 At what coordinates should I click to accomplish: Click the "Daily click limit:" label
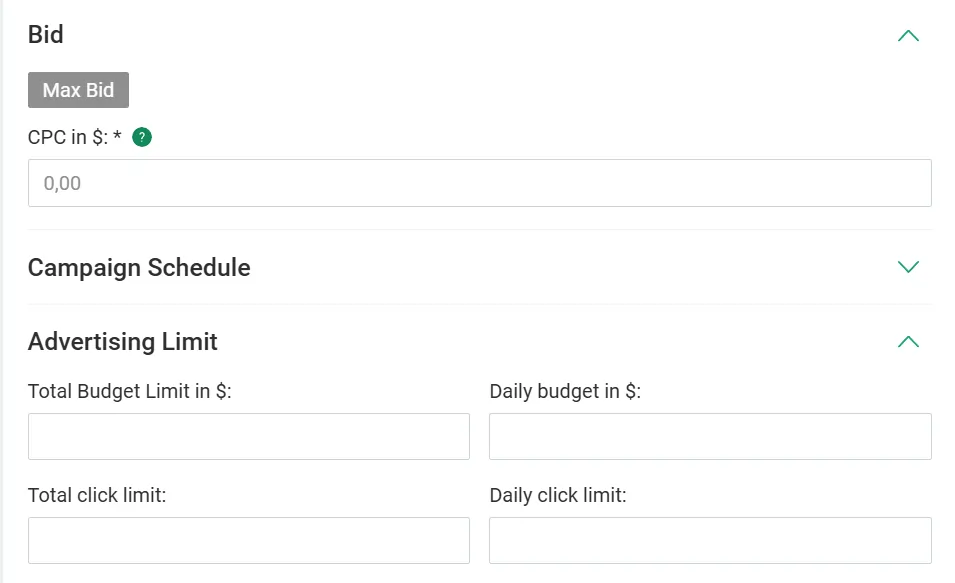point(558,495)
